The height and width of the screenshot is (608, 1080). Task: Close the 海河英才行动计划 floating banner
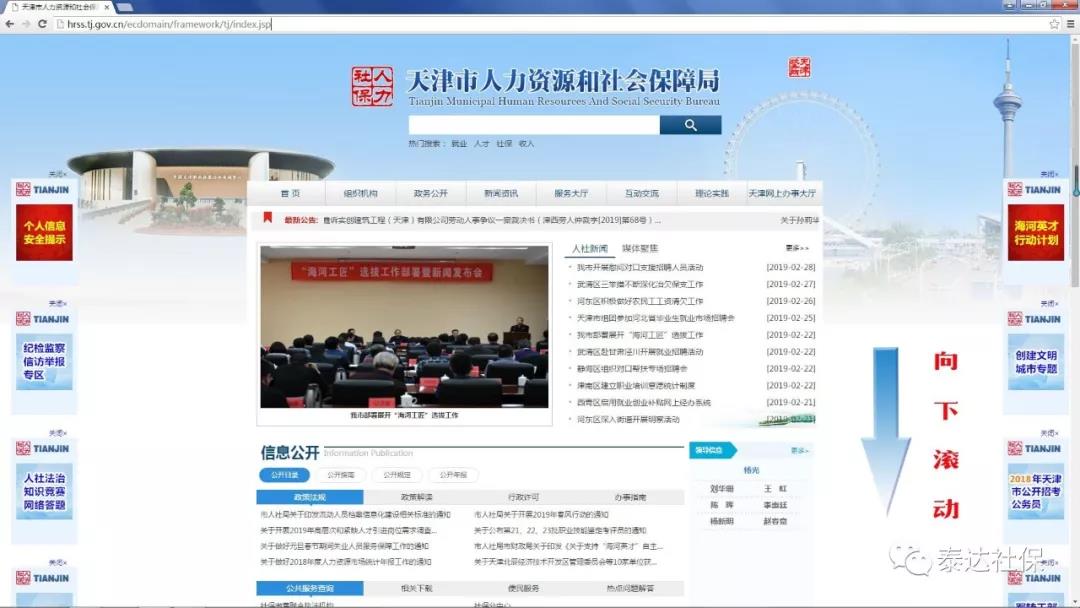coord(1050,174)
